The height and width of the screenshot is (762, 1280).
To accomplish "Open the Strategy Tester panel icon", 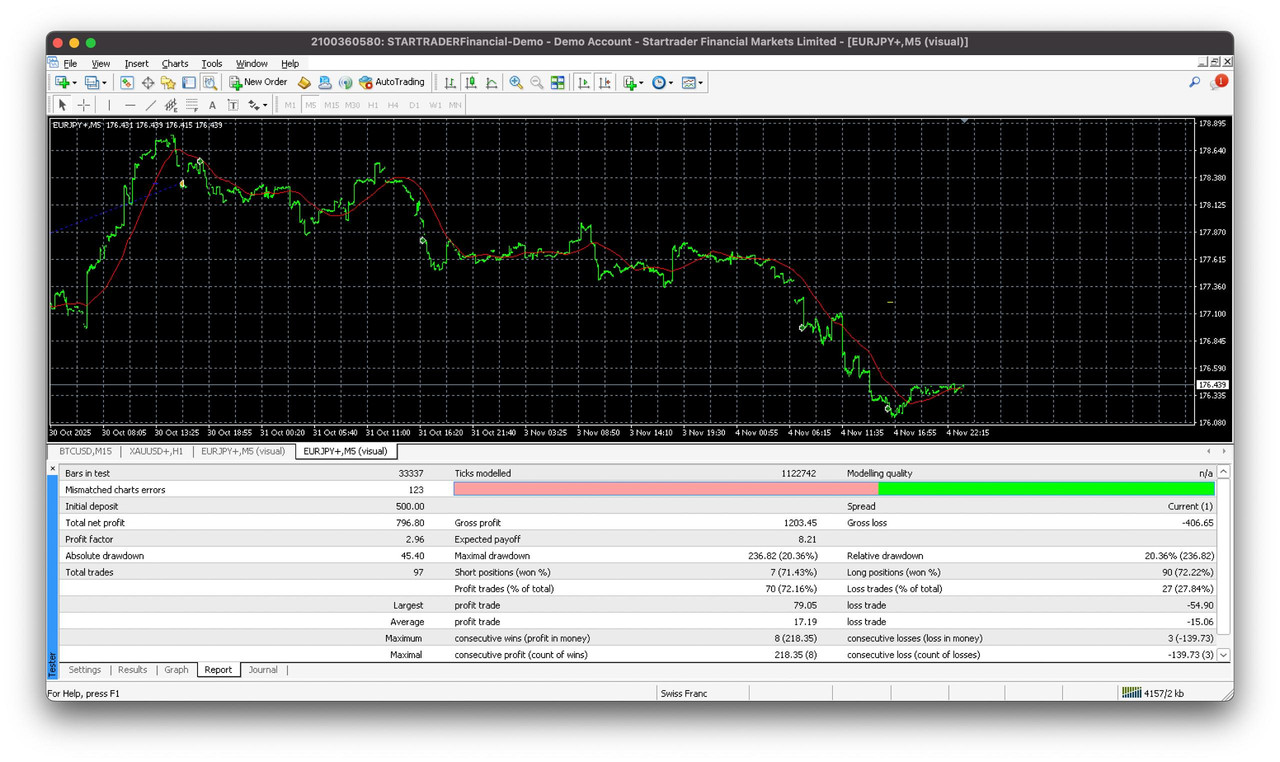I will pyautogui.click(x=209, y=82).
